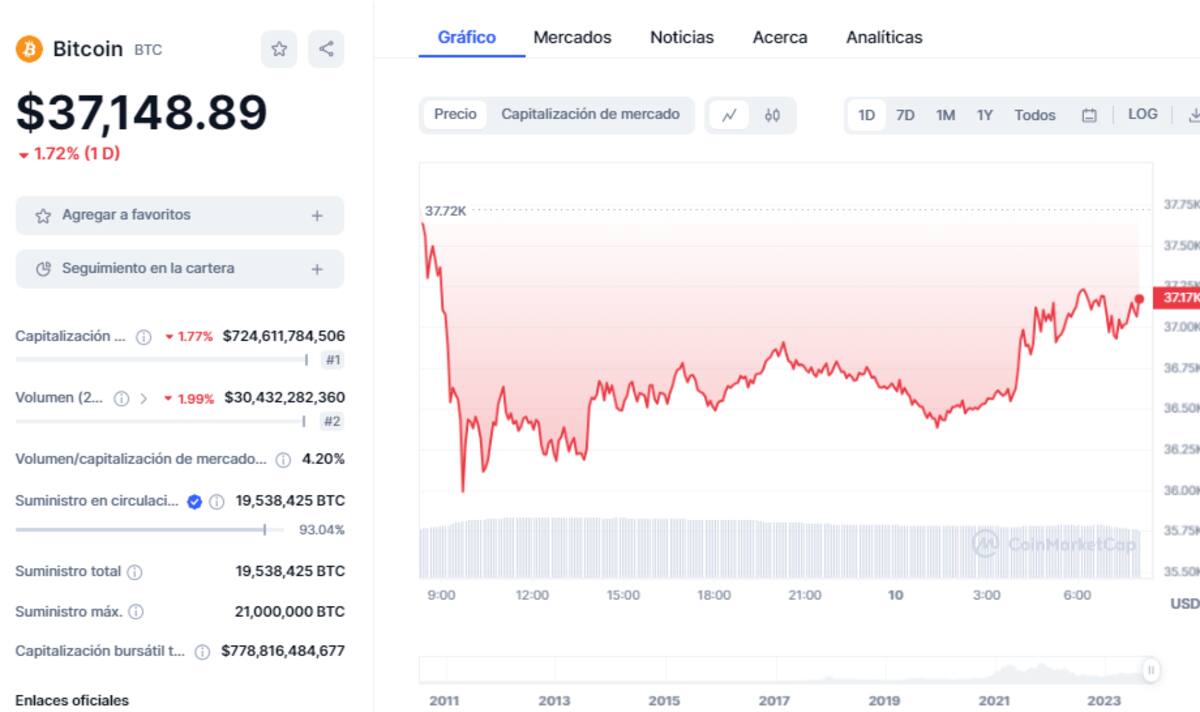Click info icon beside Suministro total
This screenshot has height=712, width=1200.
coord(135,572)
